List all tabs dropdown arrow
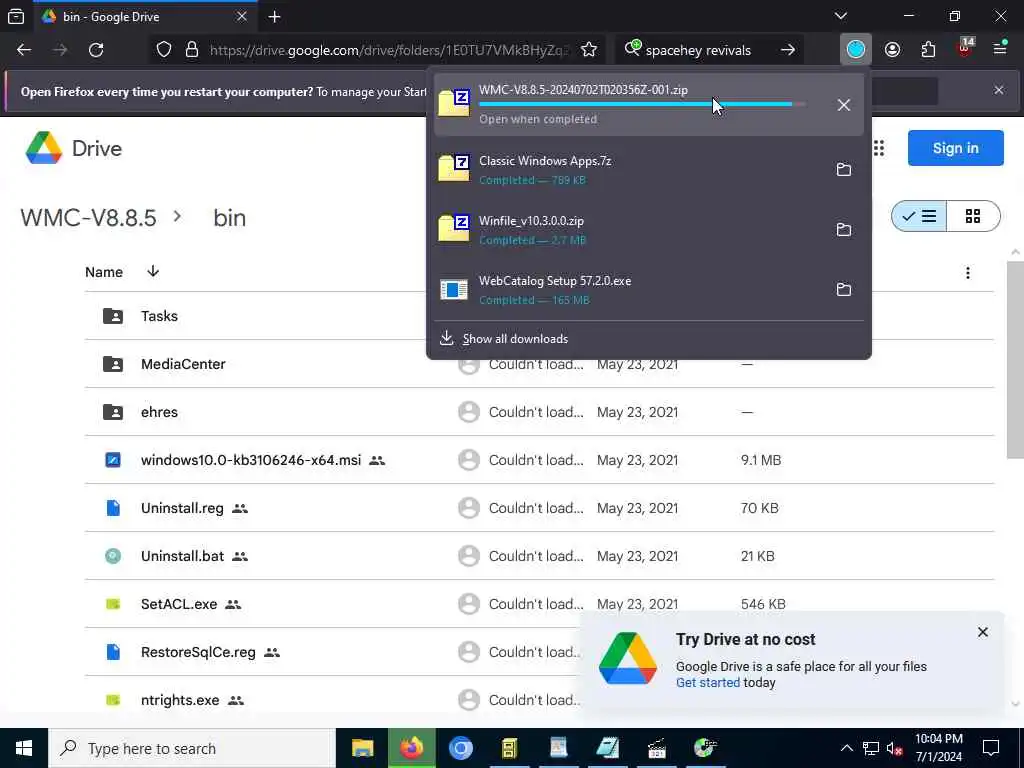Viewport: 1024px width, 768px height. 841,16
